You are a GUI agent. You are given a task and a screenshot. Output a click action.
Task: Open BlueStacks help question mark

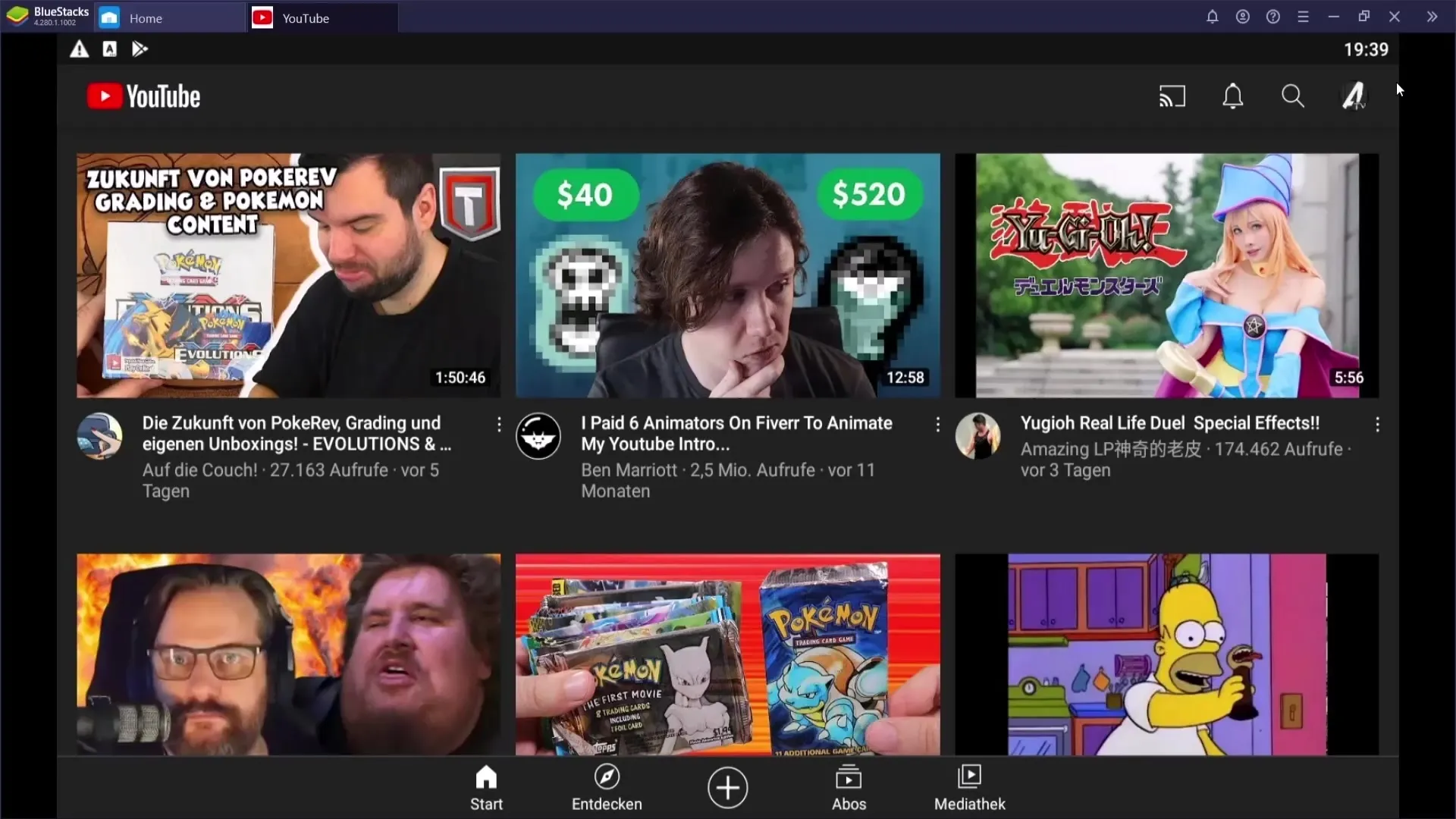[x=1273, y=17]
